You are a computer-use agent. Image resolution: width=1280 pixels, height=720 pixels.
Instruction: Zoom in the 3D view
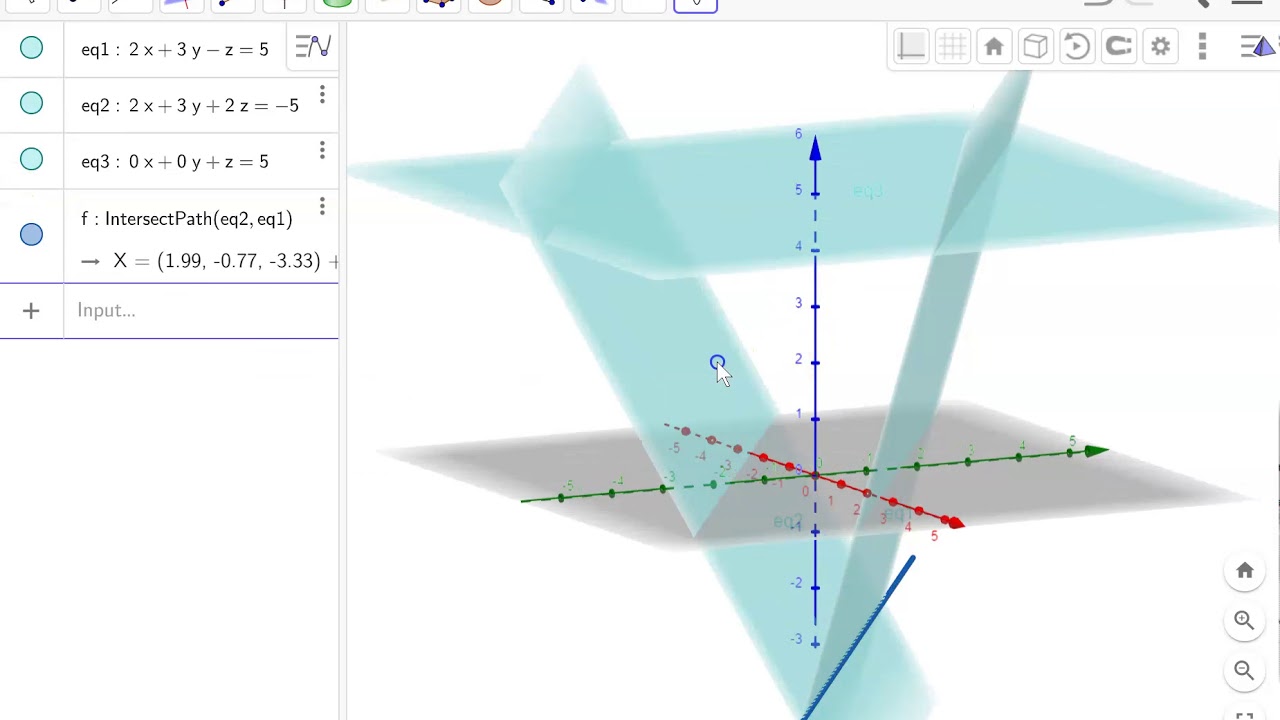pos(1245,620)
